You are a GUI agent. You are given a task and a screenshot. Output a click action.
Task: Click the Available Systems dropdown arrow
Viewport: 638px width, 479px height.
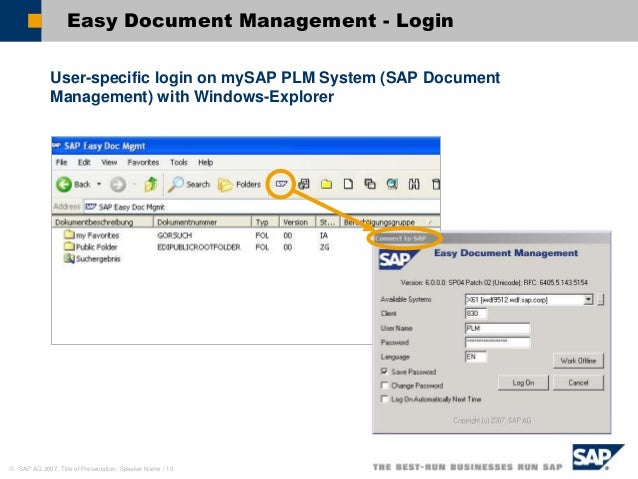tap(588, 300)
